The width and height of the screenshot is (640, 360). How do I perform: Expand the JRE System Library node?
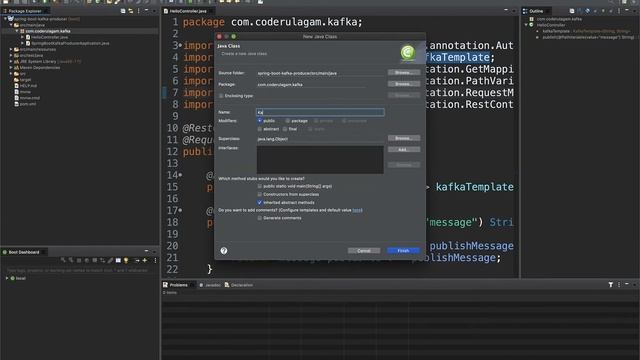point(11,62)
